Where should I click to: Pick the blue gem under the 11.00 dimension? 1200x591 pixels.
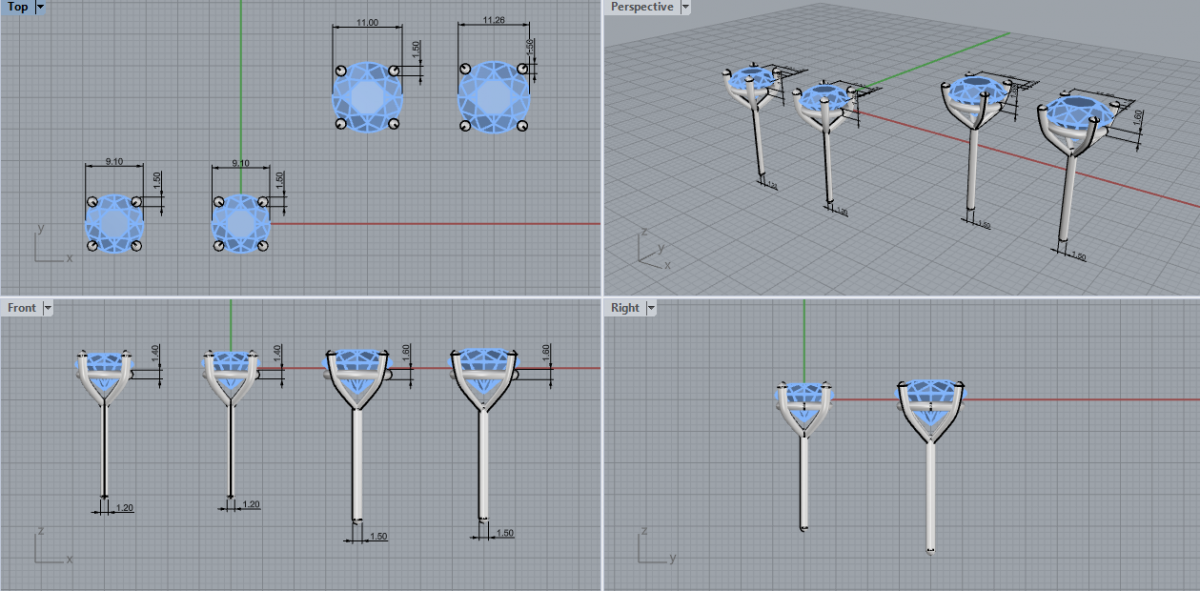click(366, 97)
